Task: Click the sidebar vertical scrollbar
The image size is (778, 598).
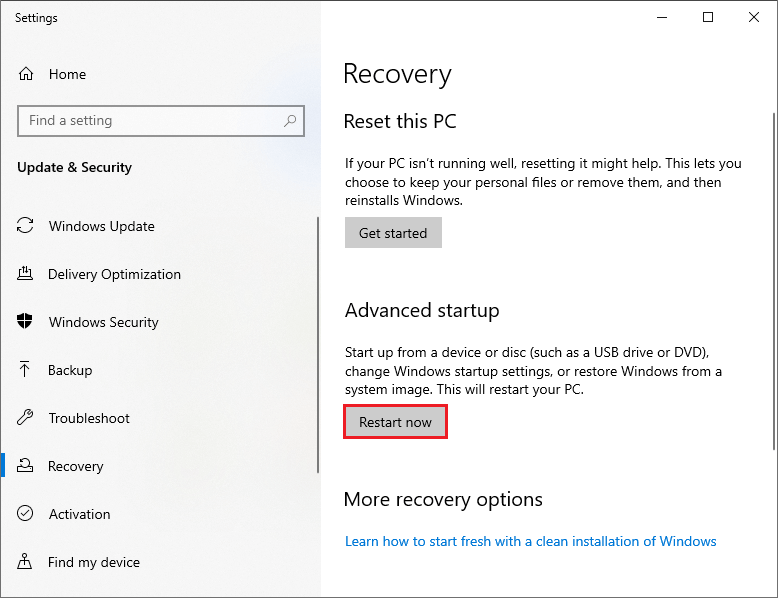Action: [318, 345]
